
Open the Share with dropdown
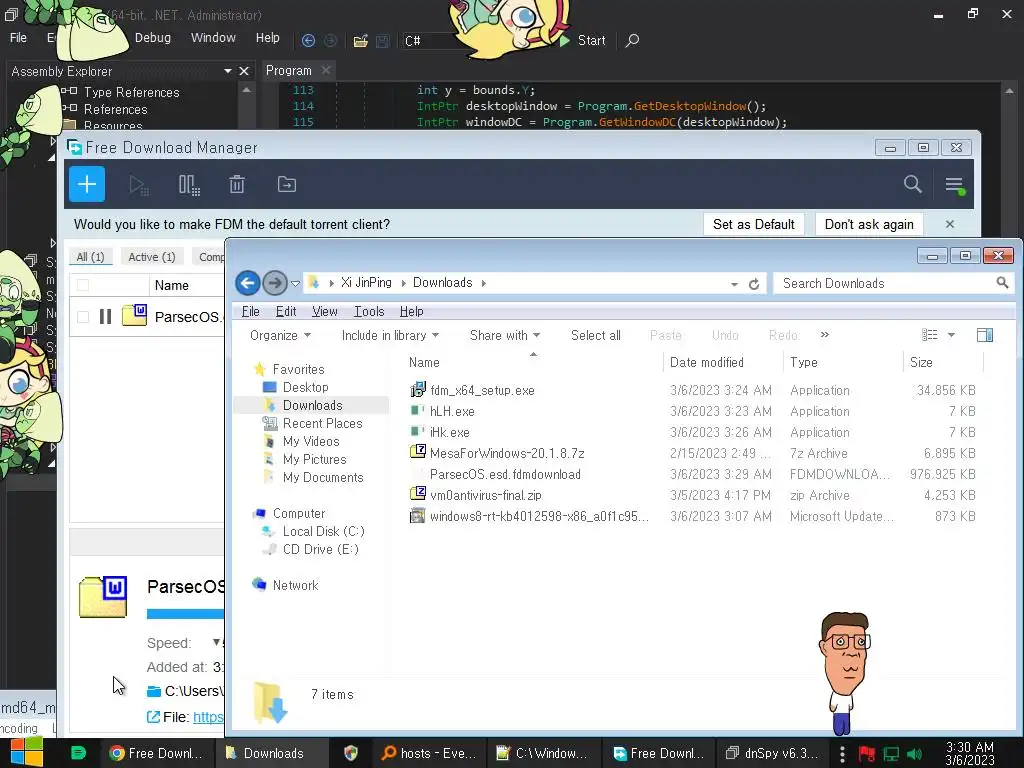(505, 335)
